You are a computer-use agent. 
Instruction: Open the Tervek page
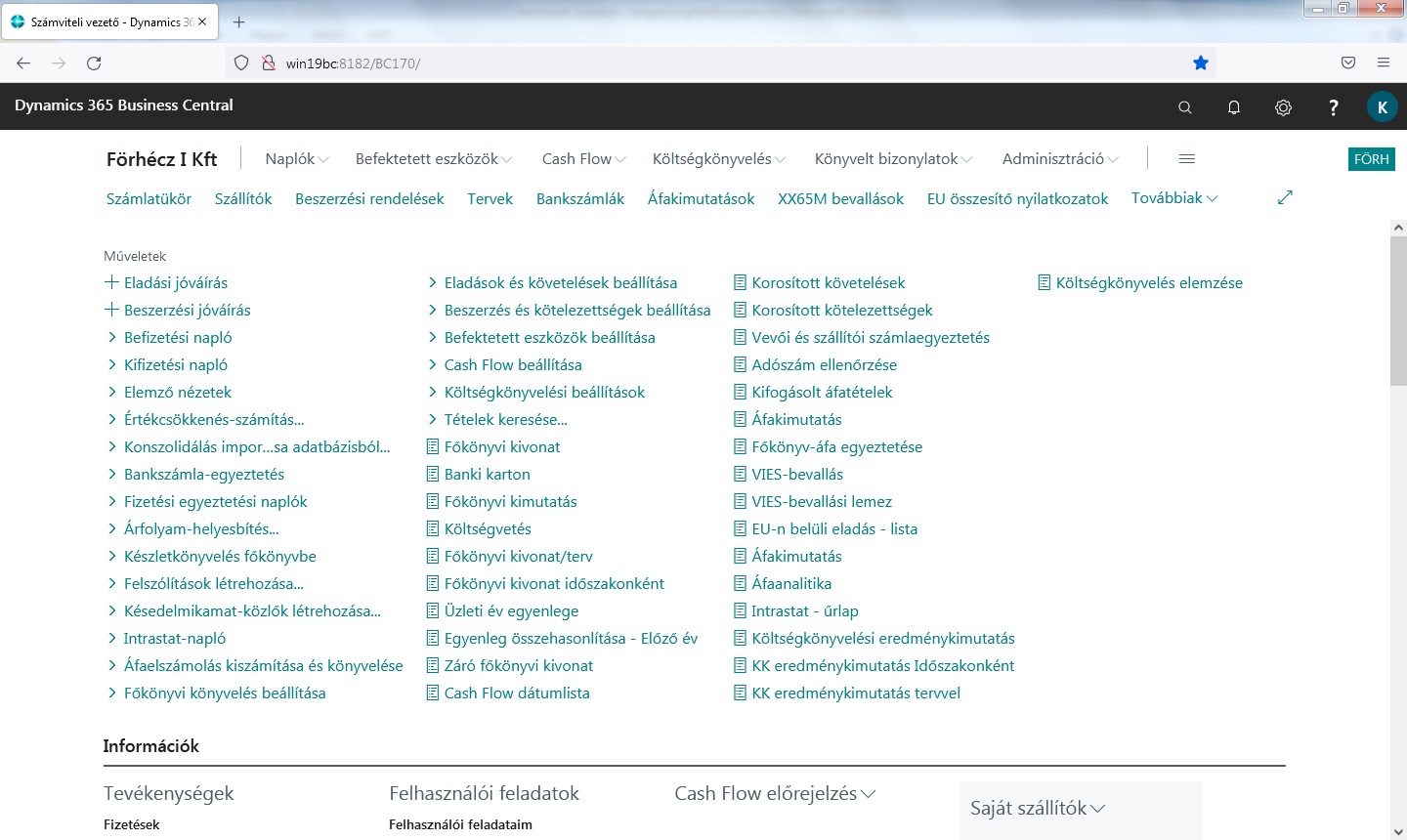pyautogui.click(x=490, y=198)
